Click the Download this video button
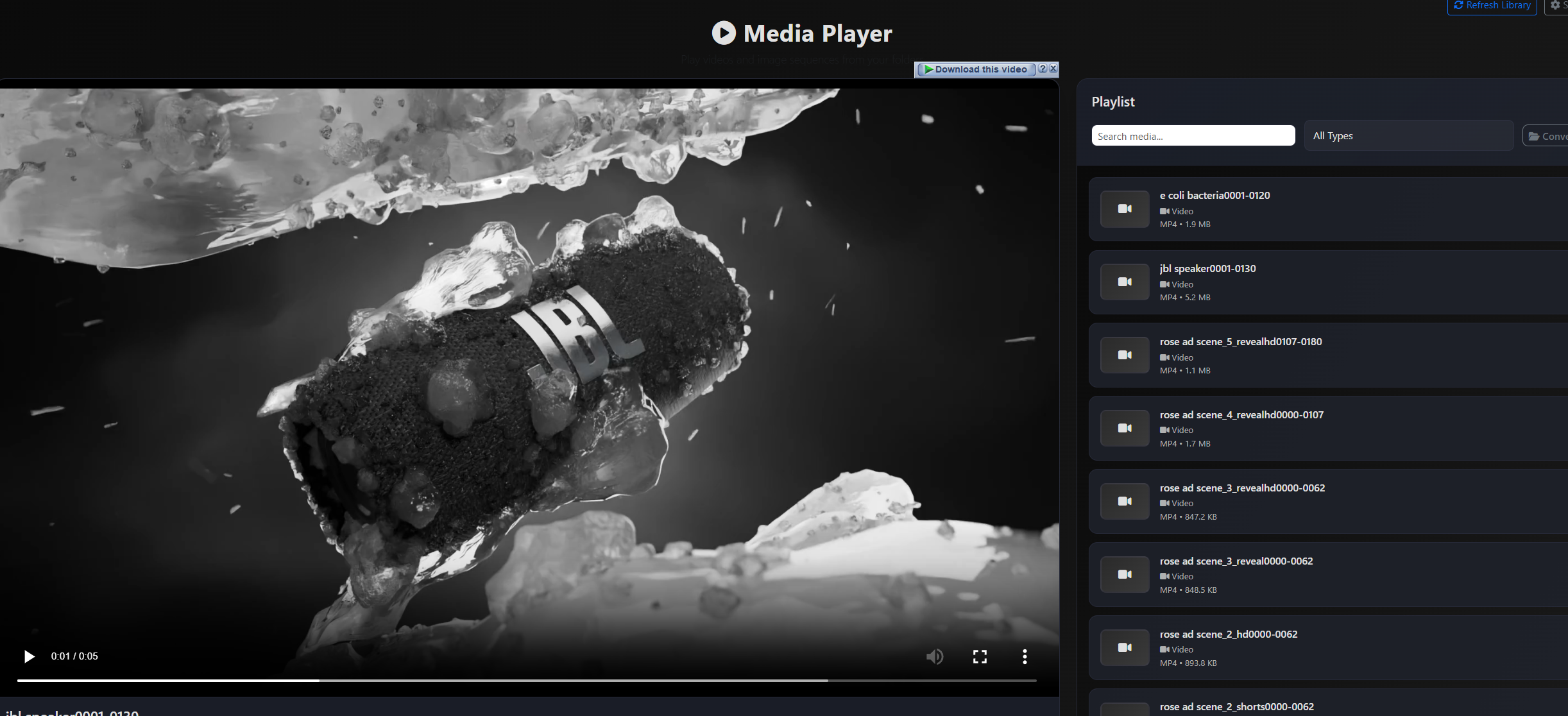1568x716 pixels. 976,69
